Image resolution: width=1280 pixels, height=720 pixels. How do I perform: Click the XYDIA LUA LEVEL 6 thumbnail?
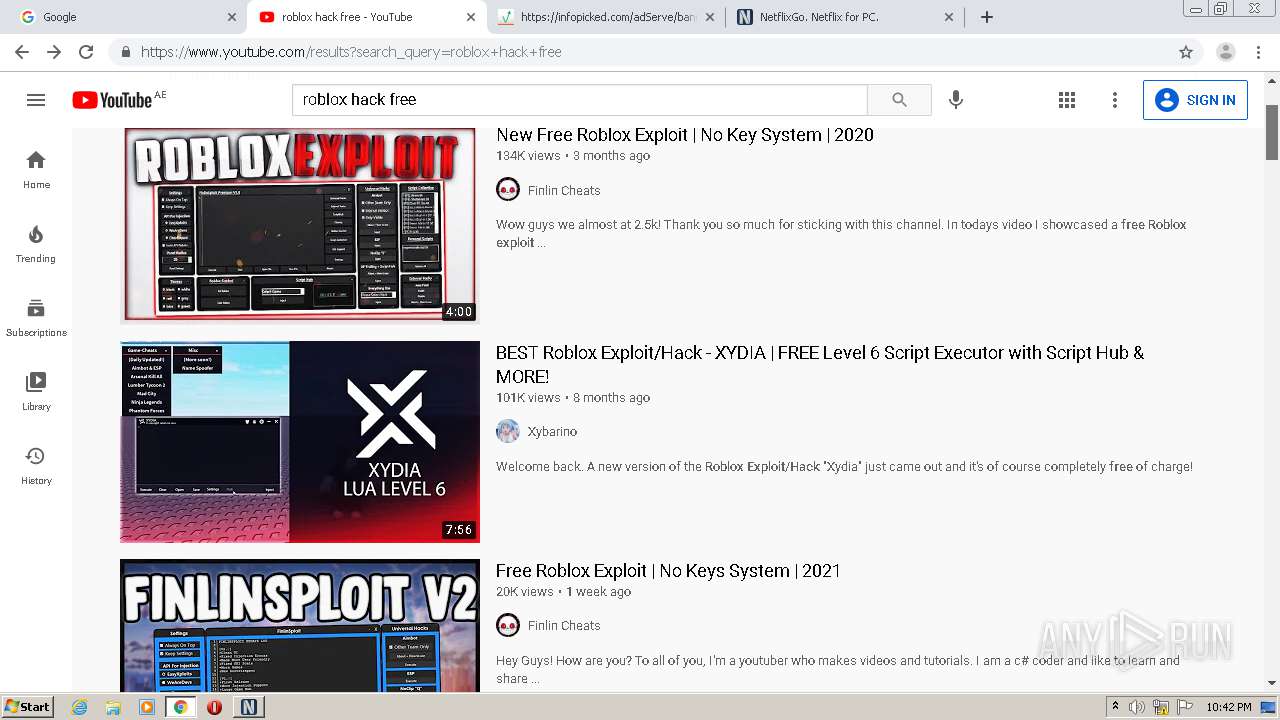300,442
